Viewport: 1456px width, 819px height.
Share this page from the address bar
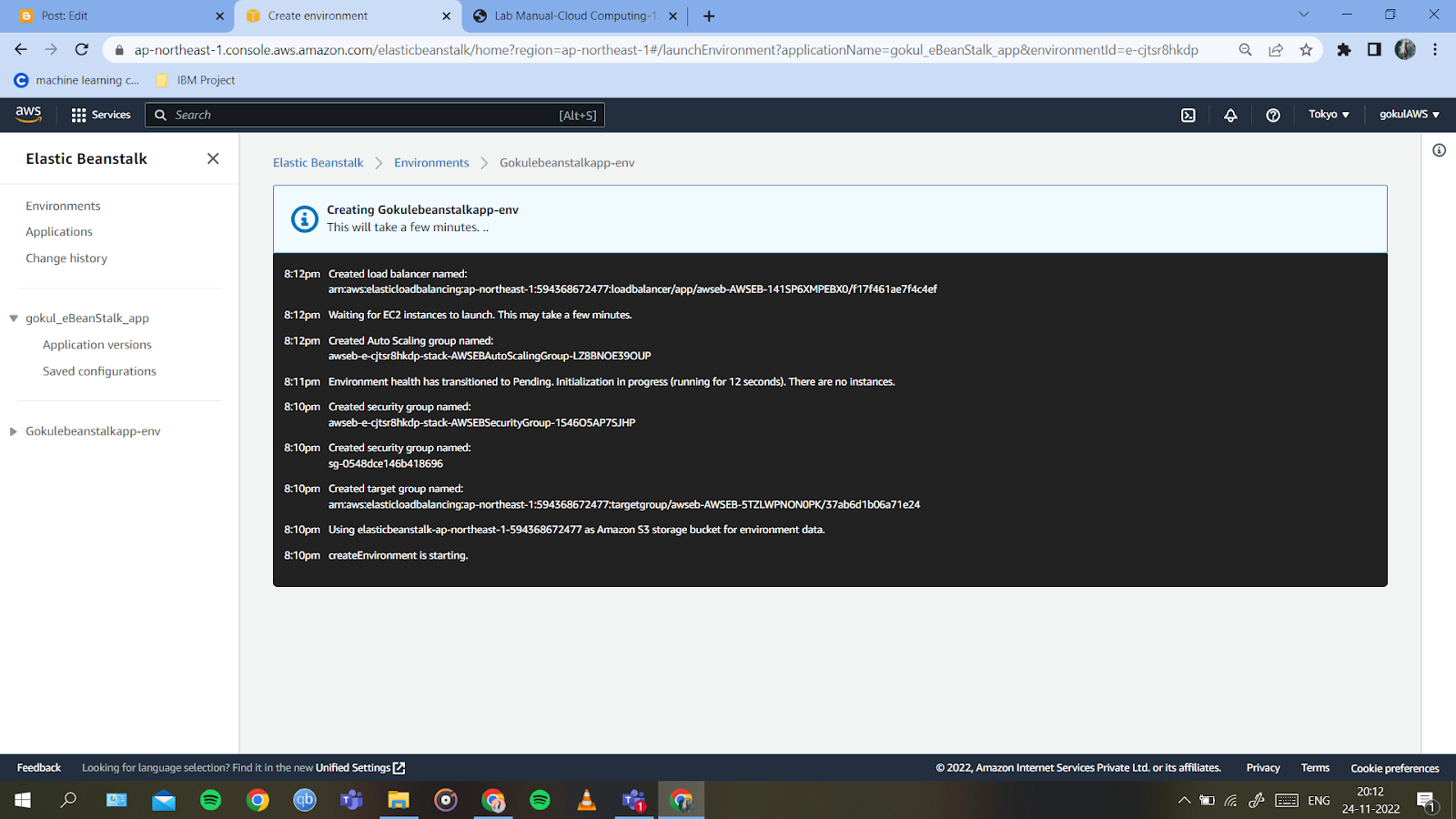coord(1276,50)
